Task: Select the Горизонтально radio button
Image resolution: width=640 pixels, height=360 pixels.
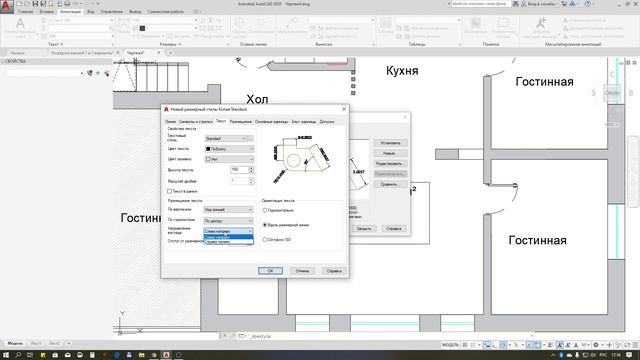Action: point(264,210)
